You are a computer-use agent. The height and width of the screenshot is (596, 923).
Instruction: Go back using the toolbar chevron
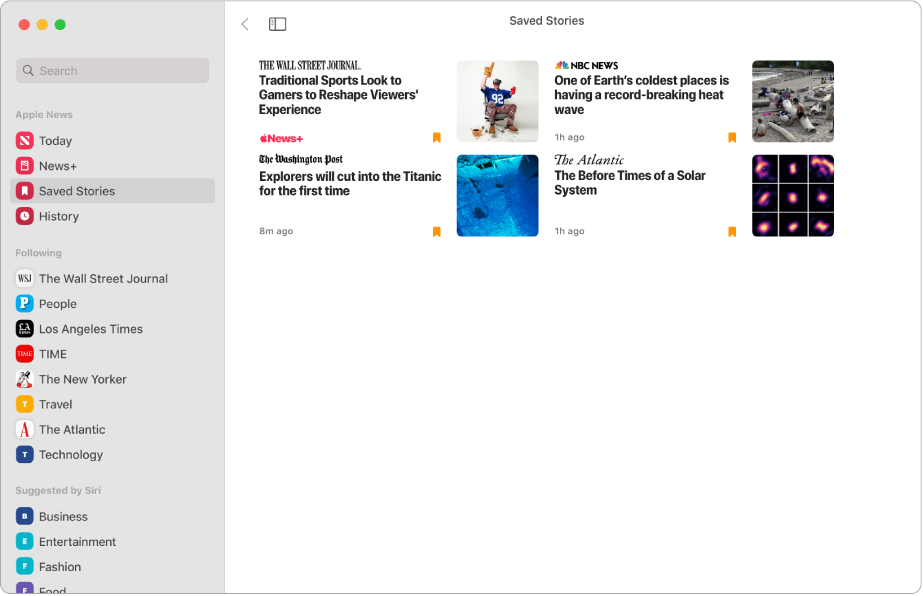(x=245, y=24)
